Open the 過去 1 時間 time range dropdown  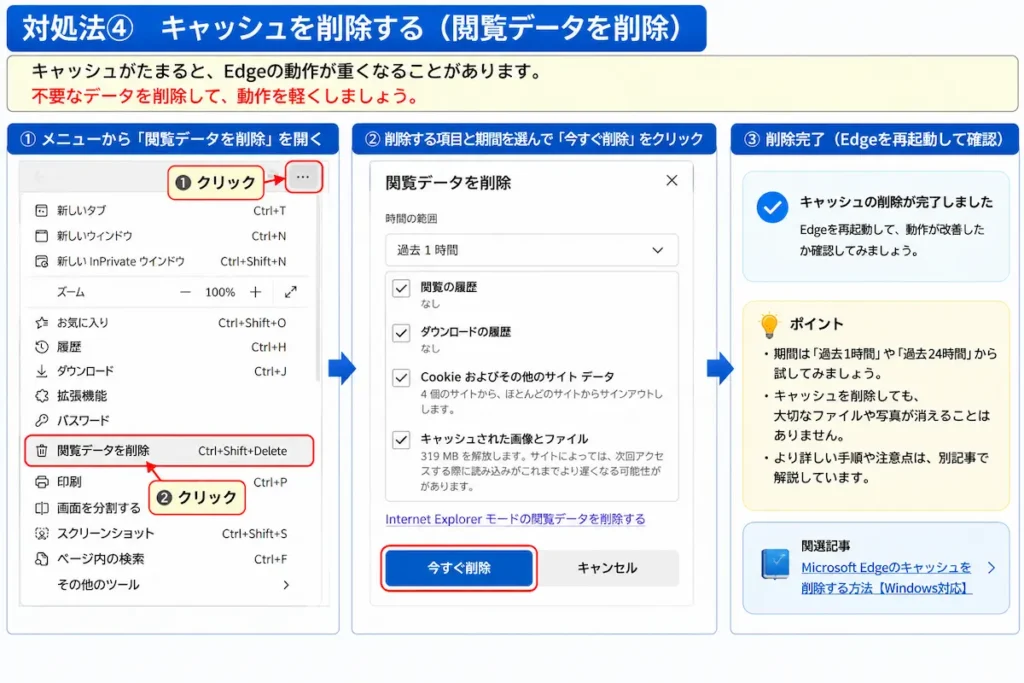(x=532, y=250)
